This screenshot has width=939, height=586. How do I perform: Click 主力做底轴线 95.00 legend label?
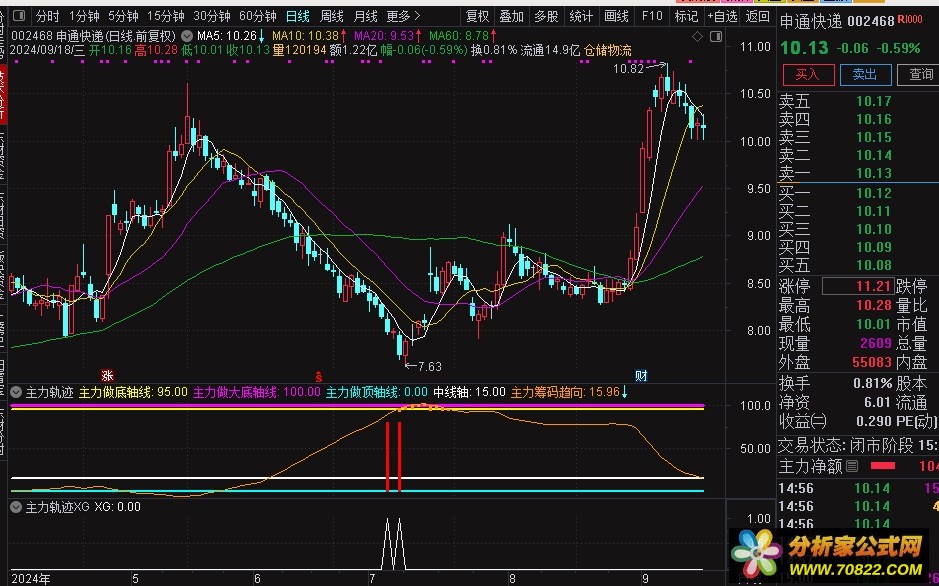pyautogui.click(x=133, y=393)
